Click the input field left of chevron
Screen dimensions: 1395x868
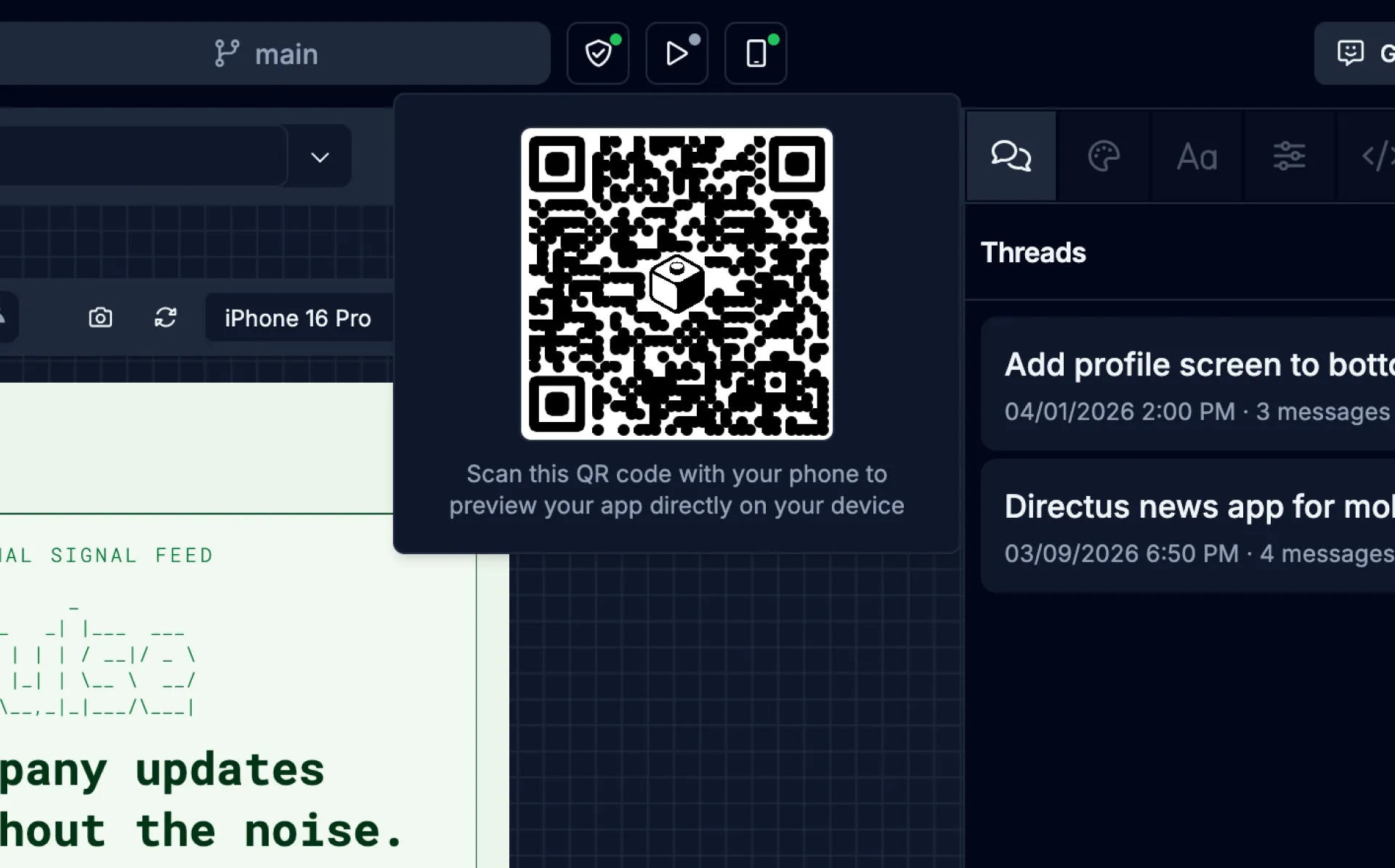pos(143,157)
